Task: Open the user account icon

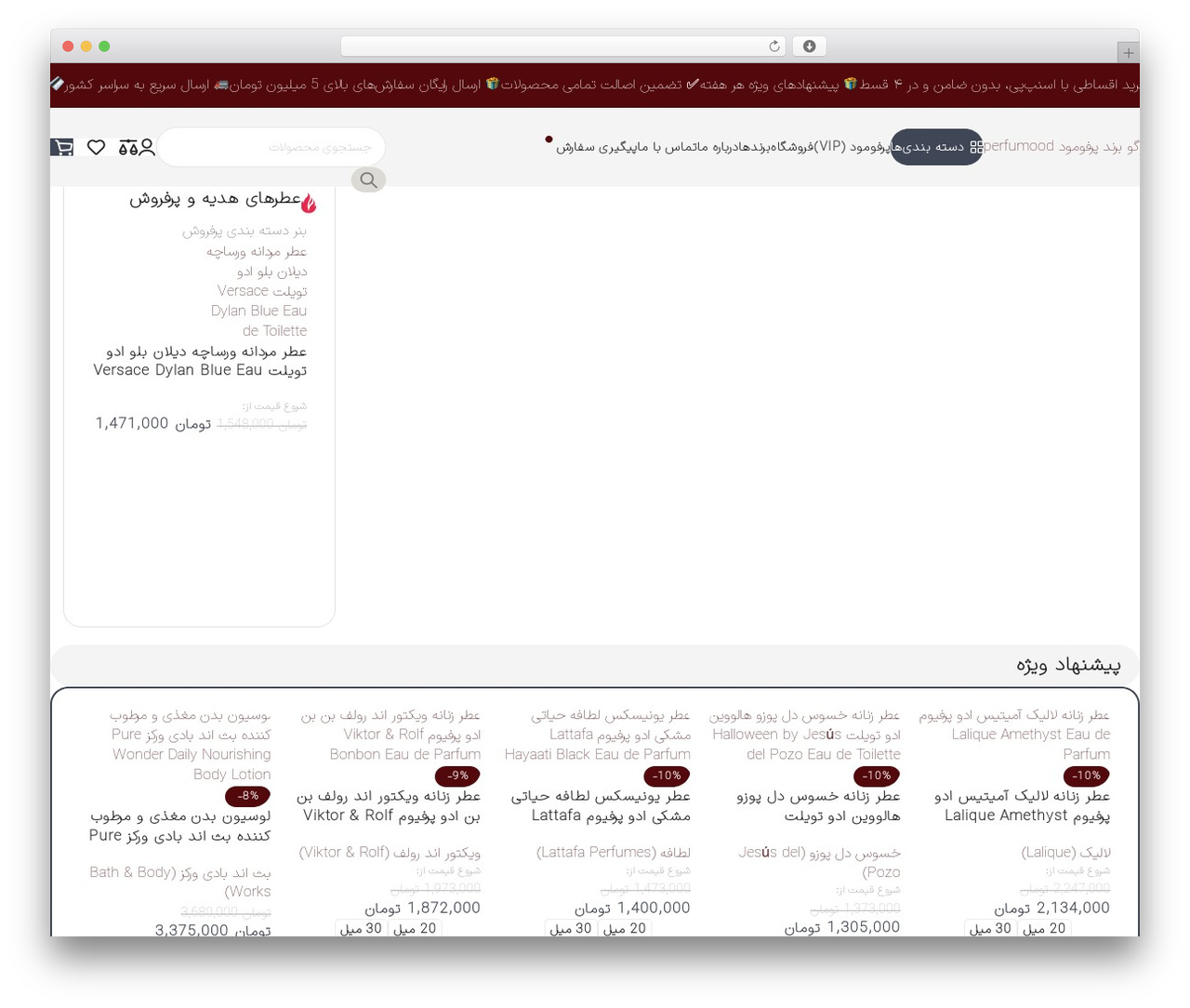Action: (147, 147)
